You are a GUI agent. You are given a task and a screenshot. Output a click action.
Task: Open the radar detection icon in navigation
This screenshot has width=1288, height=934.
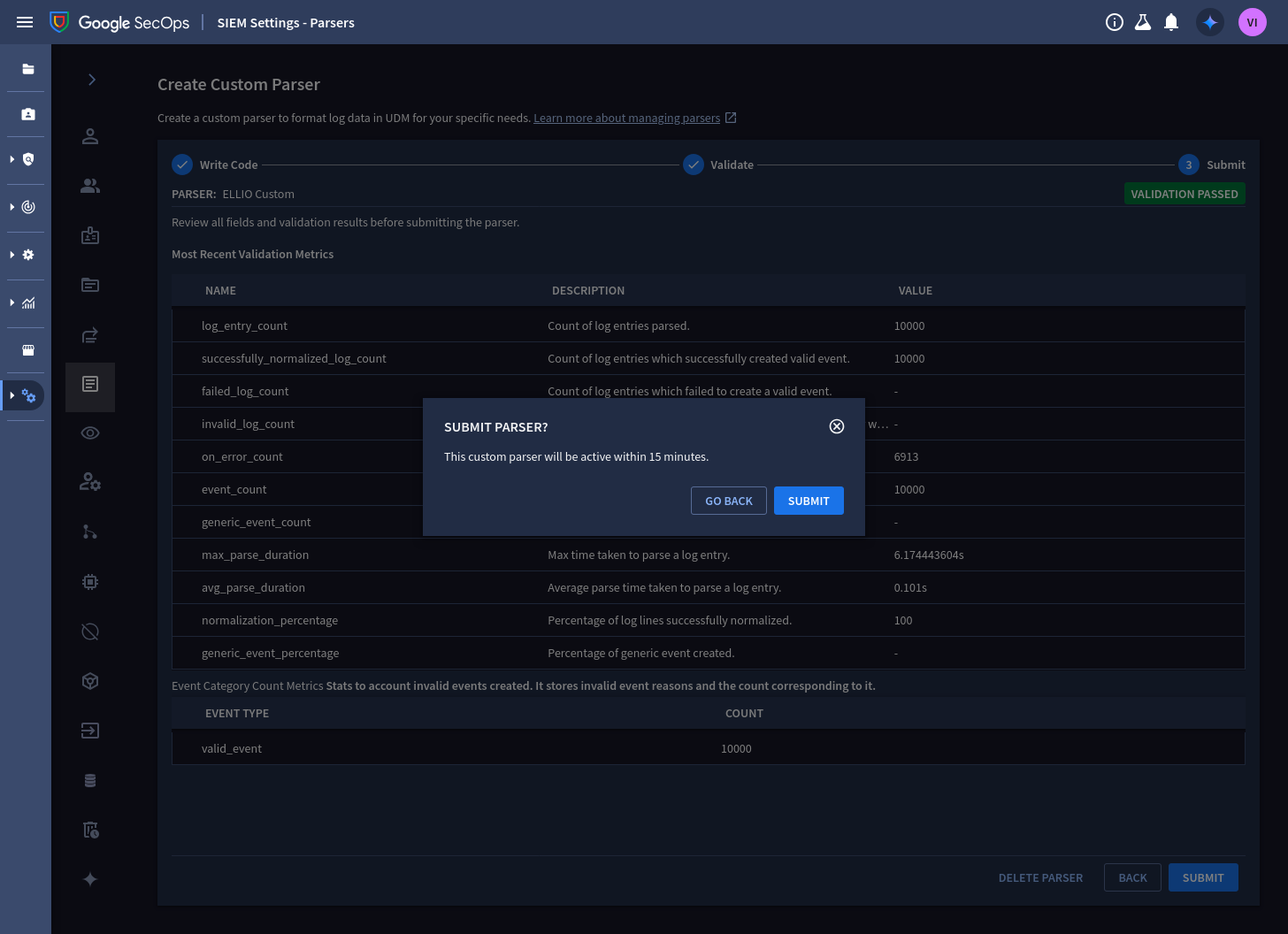point(28,207)
